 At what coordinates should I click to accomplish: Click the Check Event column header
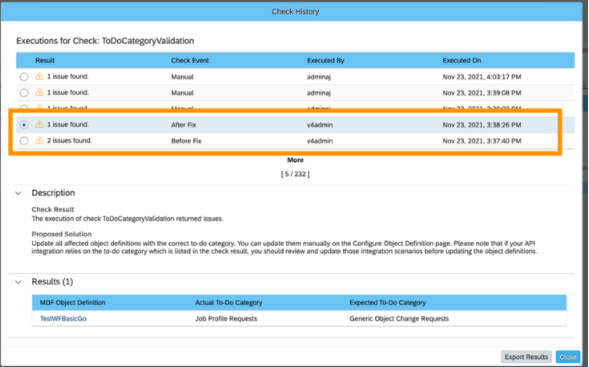[x=190, y=60]
